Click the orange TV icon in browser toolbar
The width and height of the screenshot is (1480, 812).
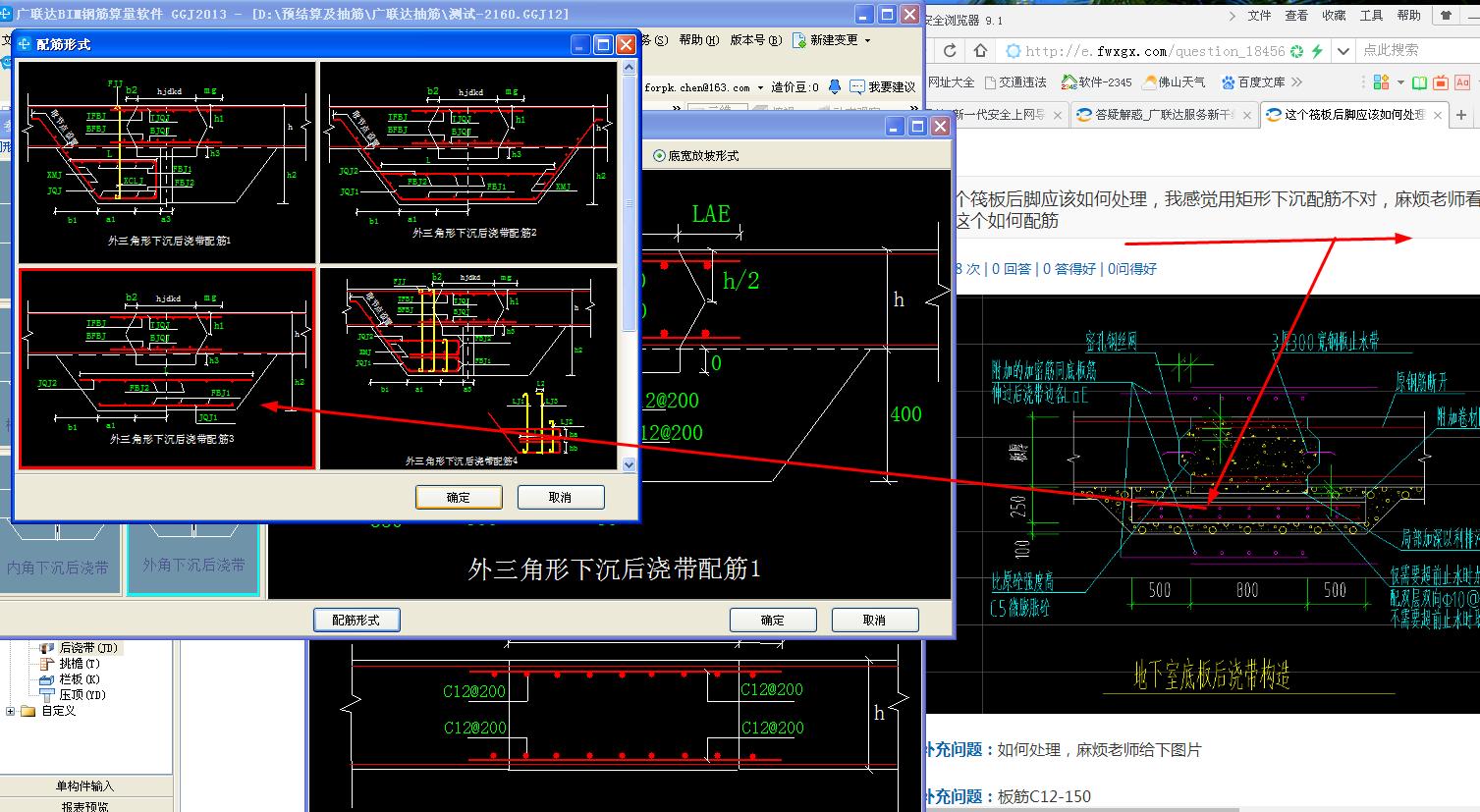click(x=1441, y=82)
